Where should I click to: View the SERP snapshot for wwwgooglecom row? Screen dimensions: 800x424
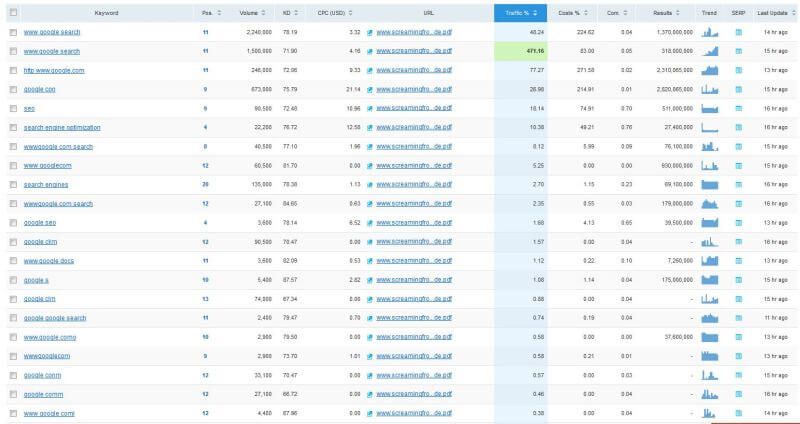[738, 356]
